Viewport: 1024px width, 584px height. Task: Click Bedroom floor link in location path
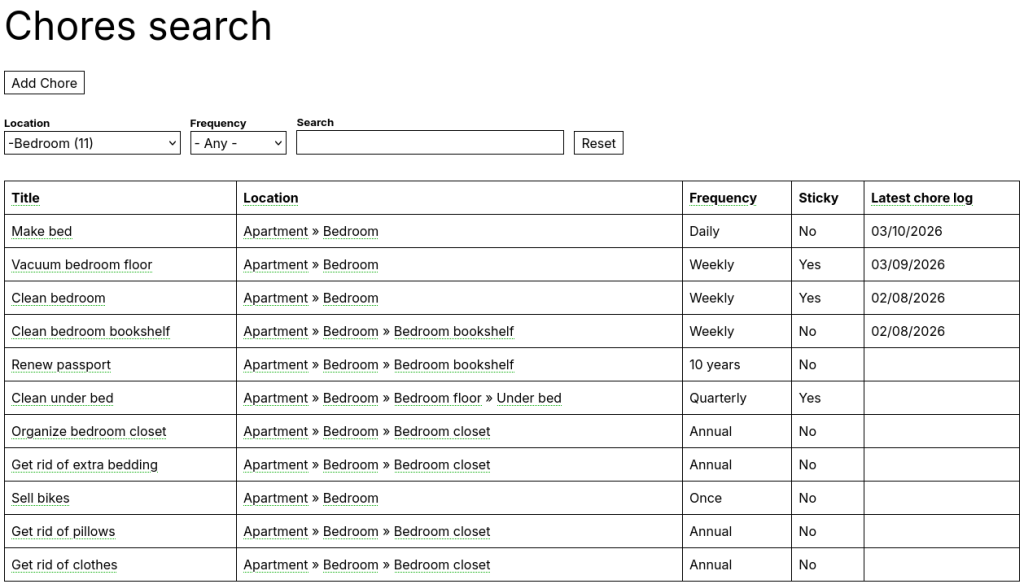pyautogui.click(x=437, y=398)
